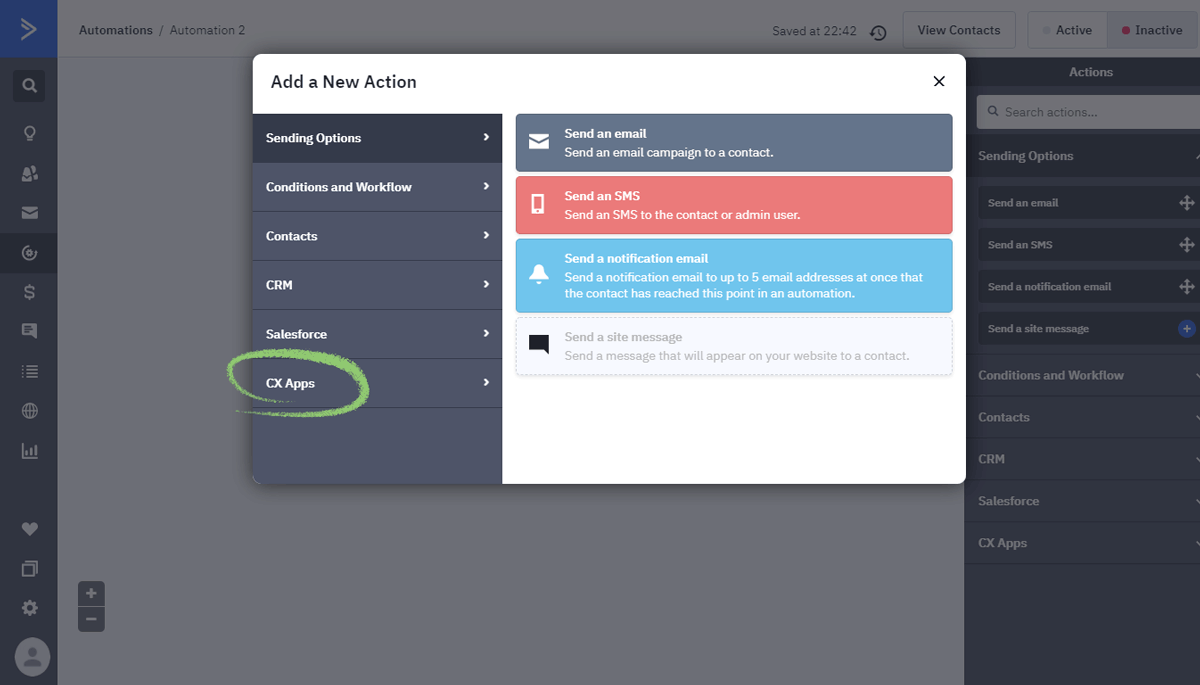Zoom out with the minus button
Image resolution: width=1200 pixels, height=685 pixels.
pos(91,619)
